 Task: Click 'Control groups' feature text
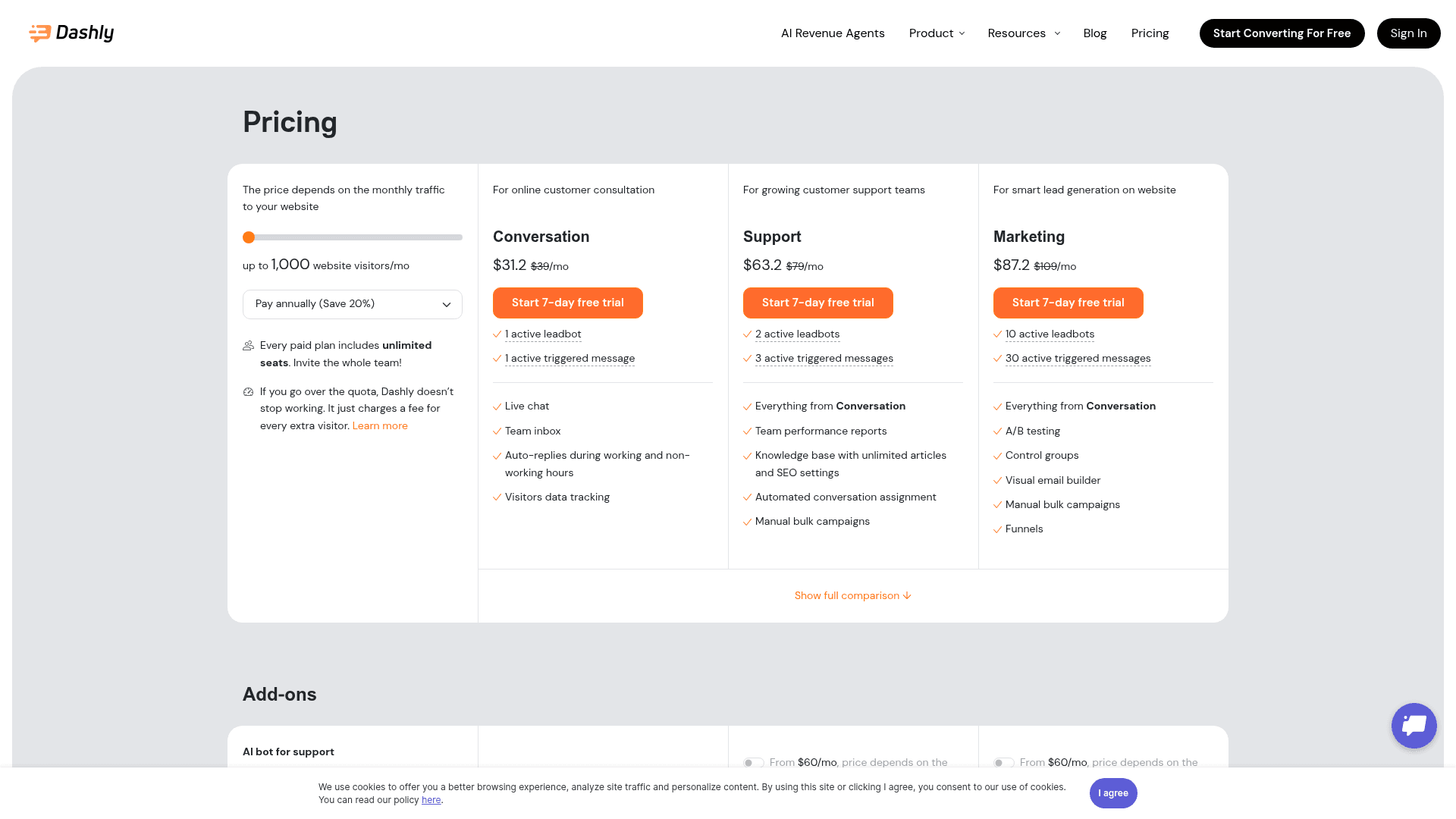click(x=1042, y=456)
